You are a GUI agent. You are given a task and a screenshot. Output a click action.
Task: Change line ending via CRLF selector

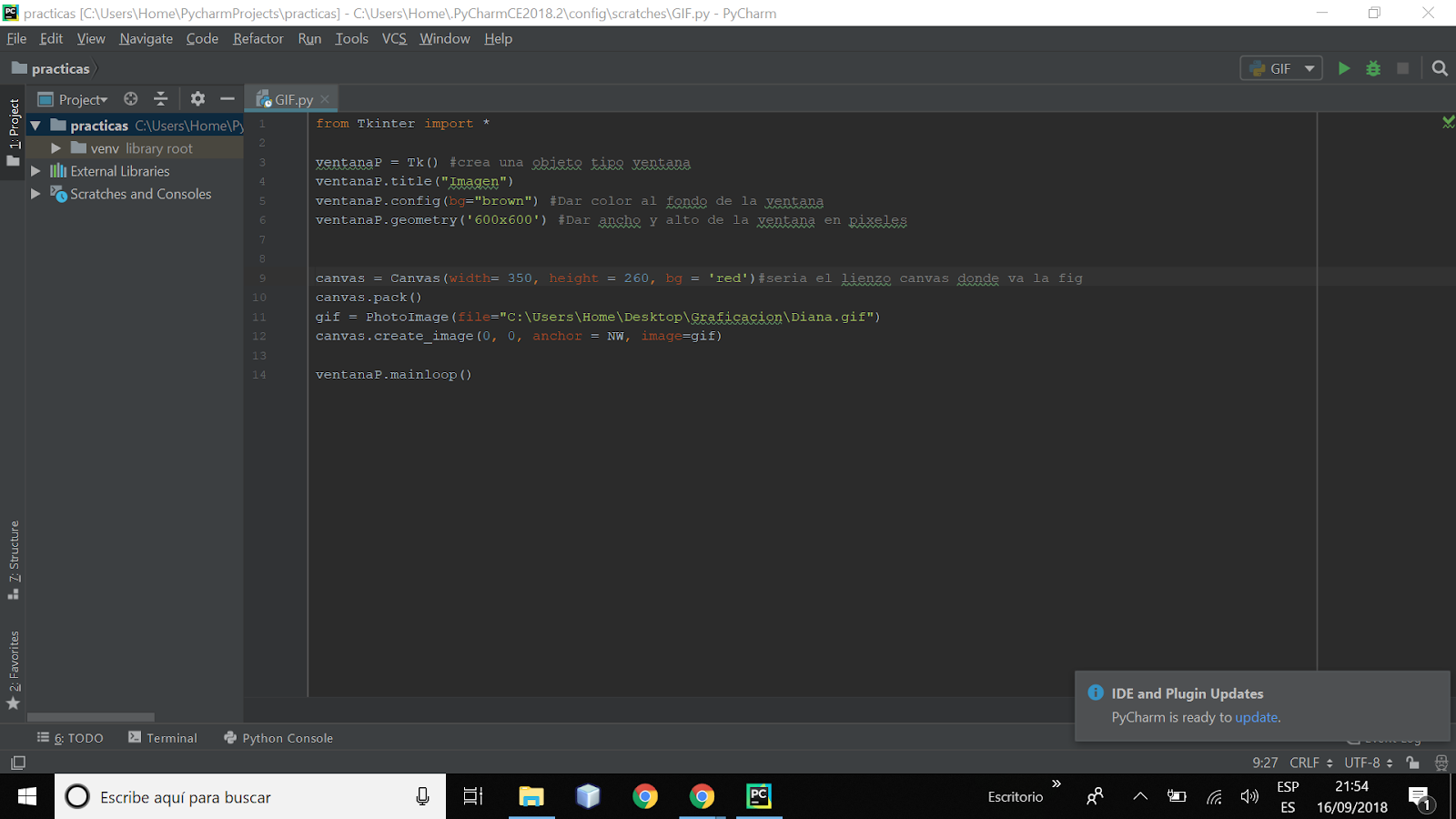click(x=1305, y=763)
